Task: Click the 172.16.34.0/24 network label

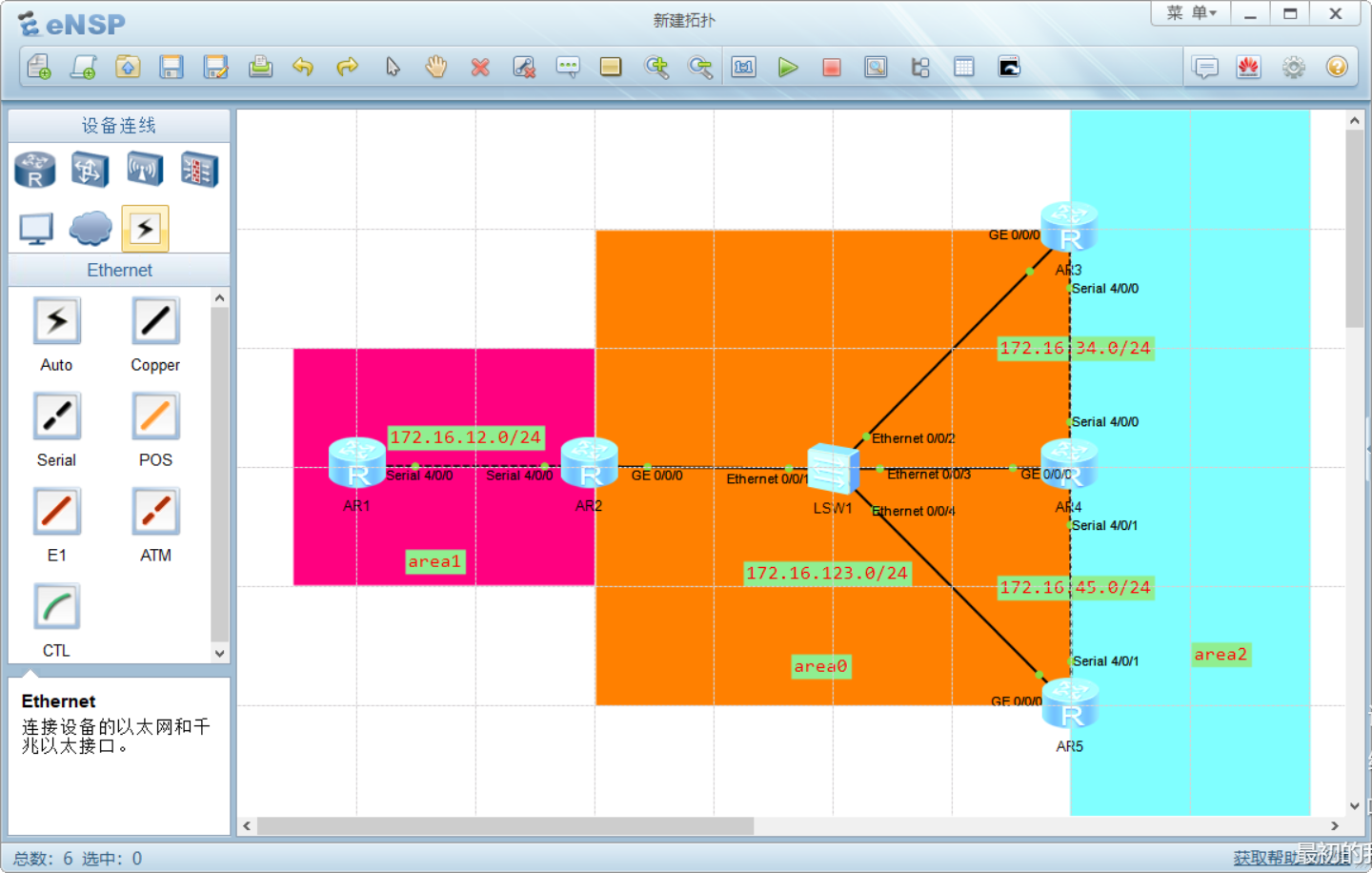Action: coord(1076,348)
